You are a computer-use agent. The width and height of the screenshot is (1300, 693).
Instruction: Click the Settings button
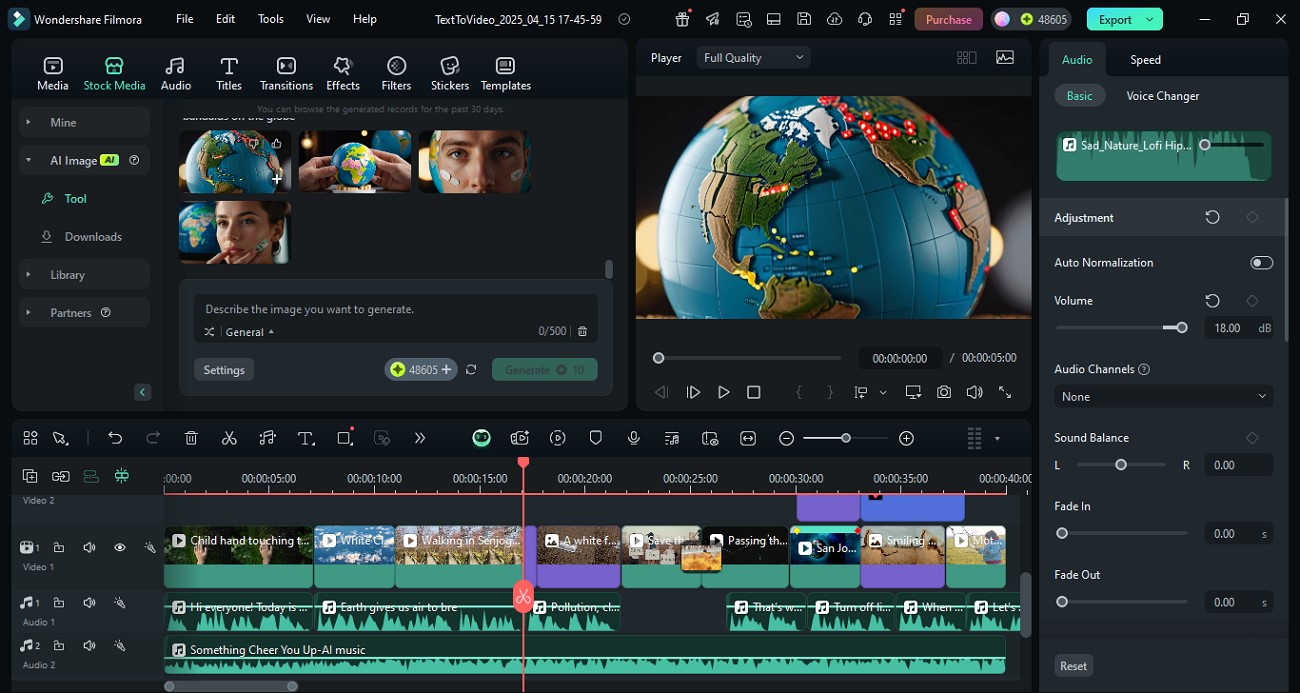click(x=224, y=370)
